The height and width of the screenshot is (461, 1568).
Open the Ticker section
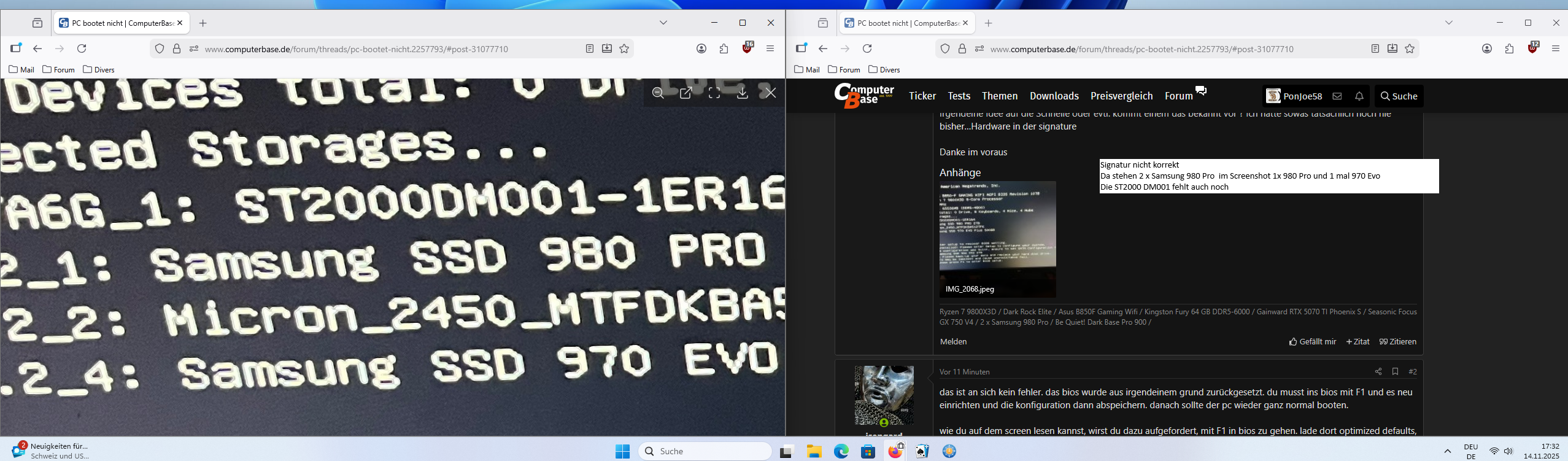point(922,96)
